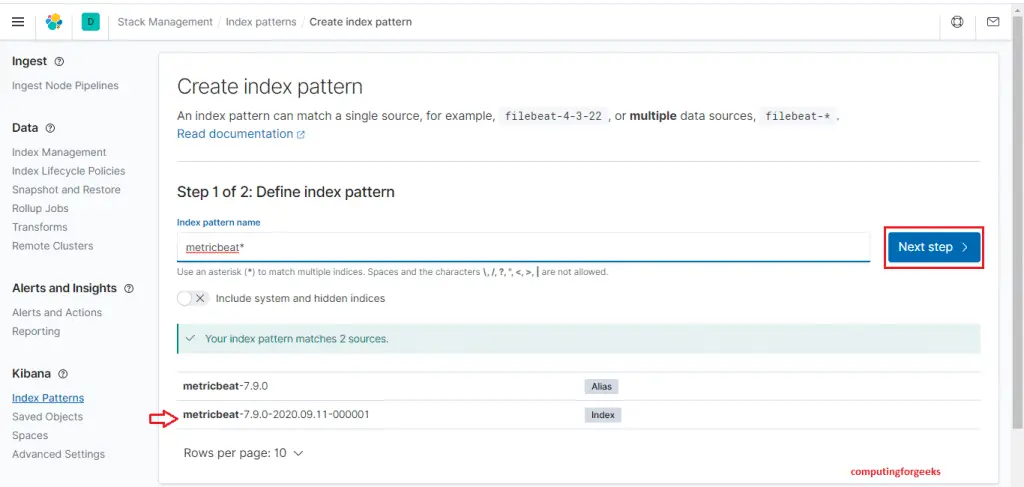Viewport: 1024px width, 487px height.
Task: Click the Next step button
Action: point(934,247)
